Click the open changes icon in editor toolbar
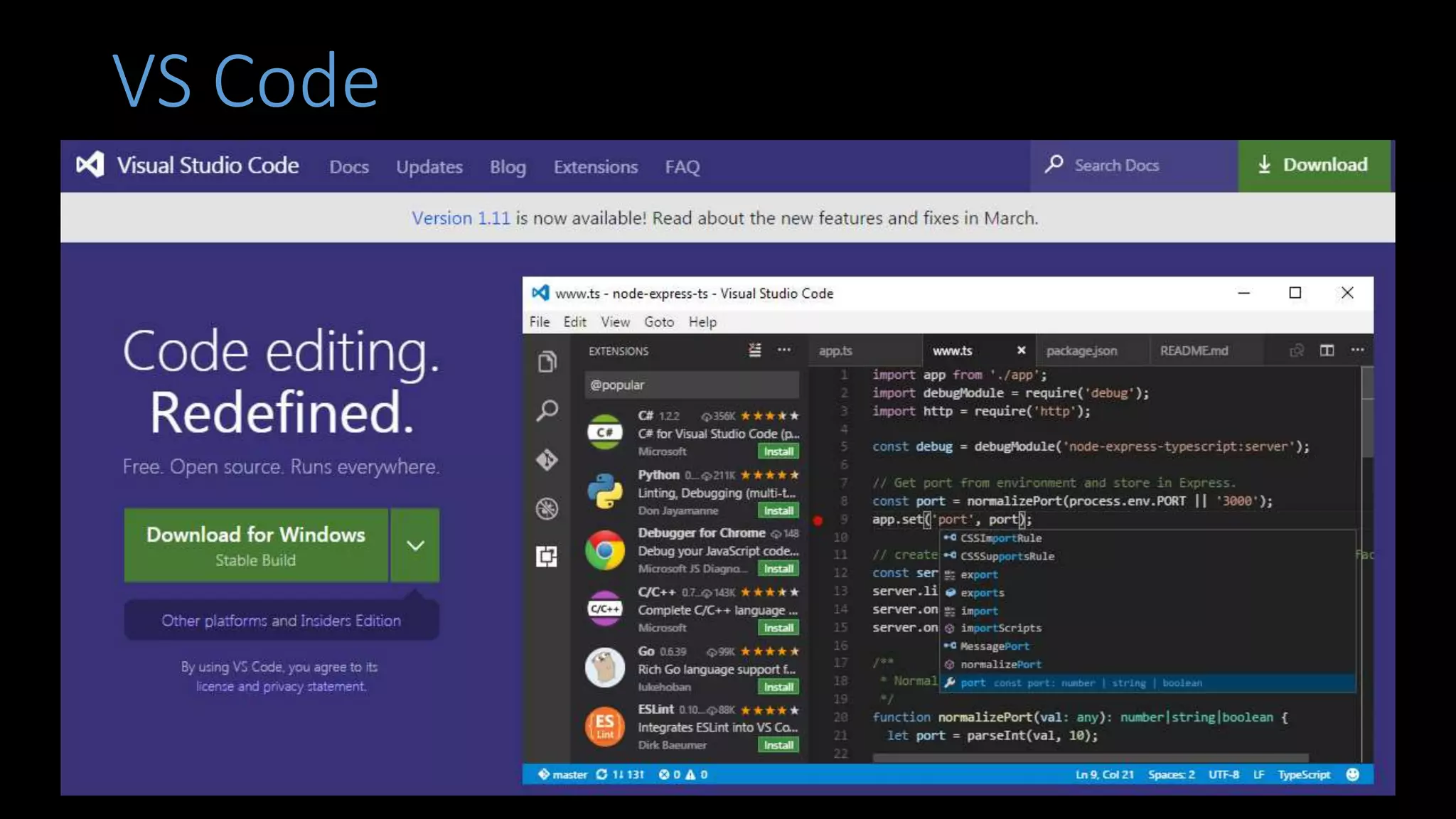Screen dimensions: 1456x819 click(1297, 350)
